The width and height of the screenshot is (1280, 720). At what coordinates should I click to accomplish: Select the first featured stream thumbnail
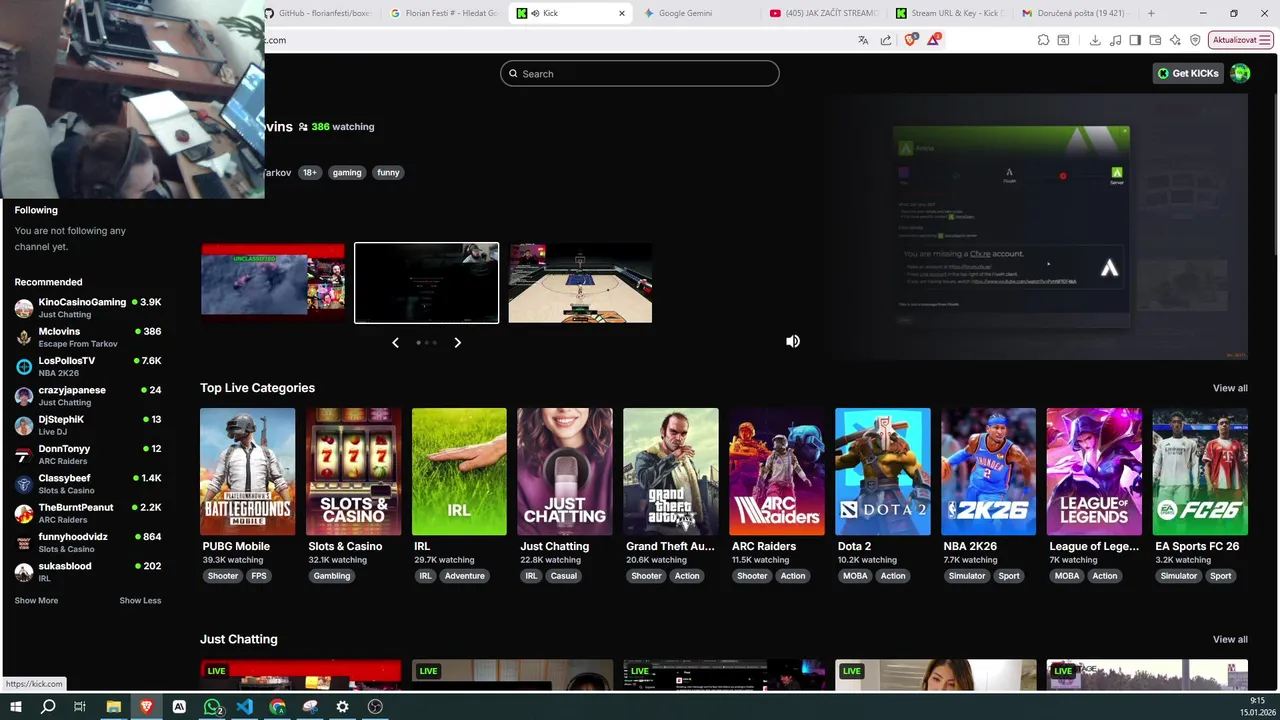coord(273,283)
